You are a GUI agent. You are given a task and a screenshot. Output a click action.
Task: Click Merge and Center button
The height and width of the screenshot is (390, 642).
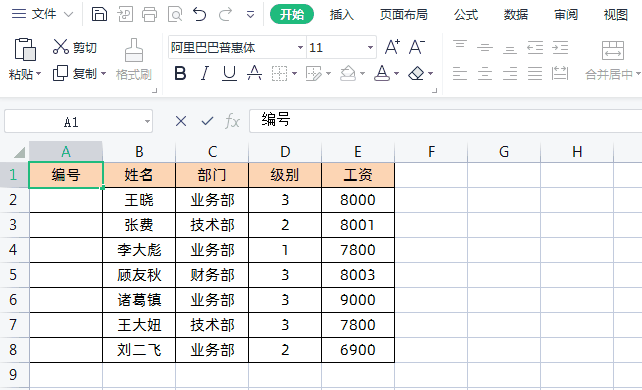613,61
